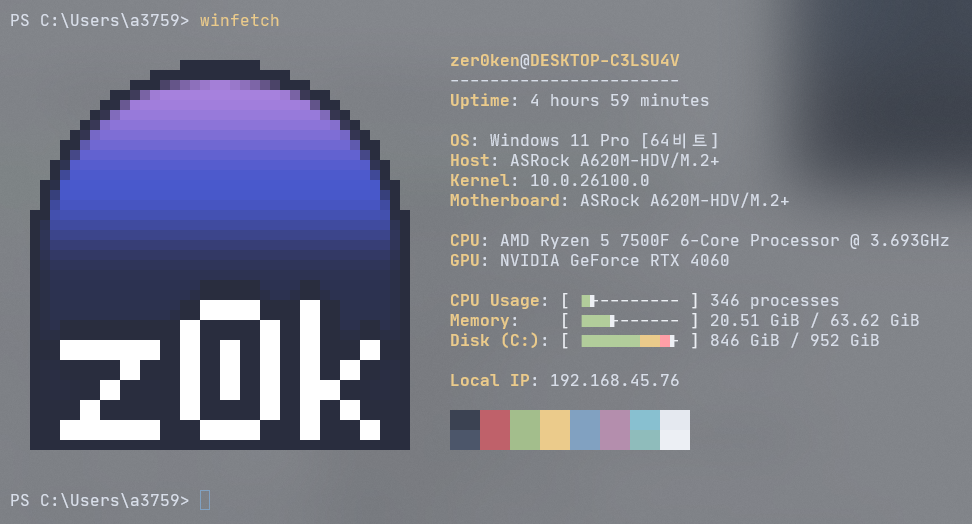Viewport: 972px width, 524px height.
Task: Click the Host ASRock A620M-HDV/M.2+ line
Action: click(585, 161)
